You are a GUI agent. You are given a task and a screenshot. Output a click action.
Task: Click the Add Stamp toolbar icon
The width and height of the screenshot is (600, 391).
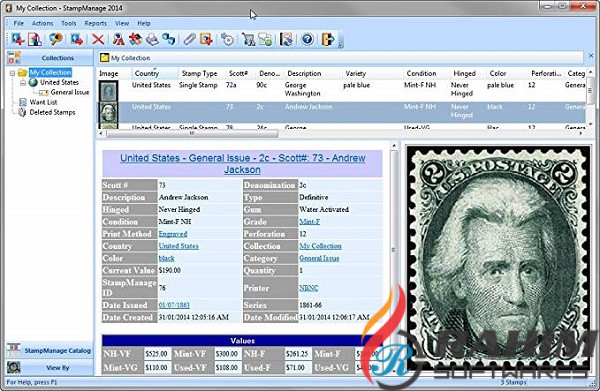(18, 39)
